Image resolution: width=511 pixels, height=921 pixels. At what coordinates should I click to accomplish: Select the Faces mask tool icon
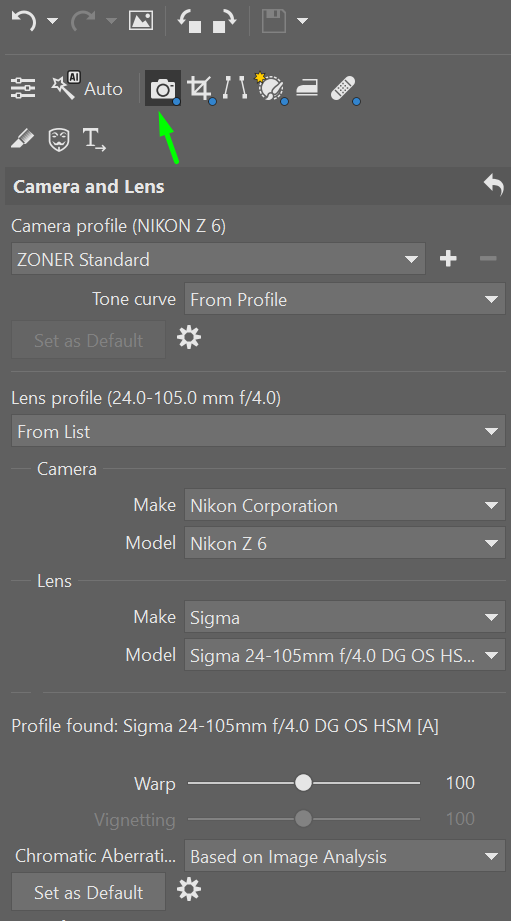point(59,140)
